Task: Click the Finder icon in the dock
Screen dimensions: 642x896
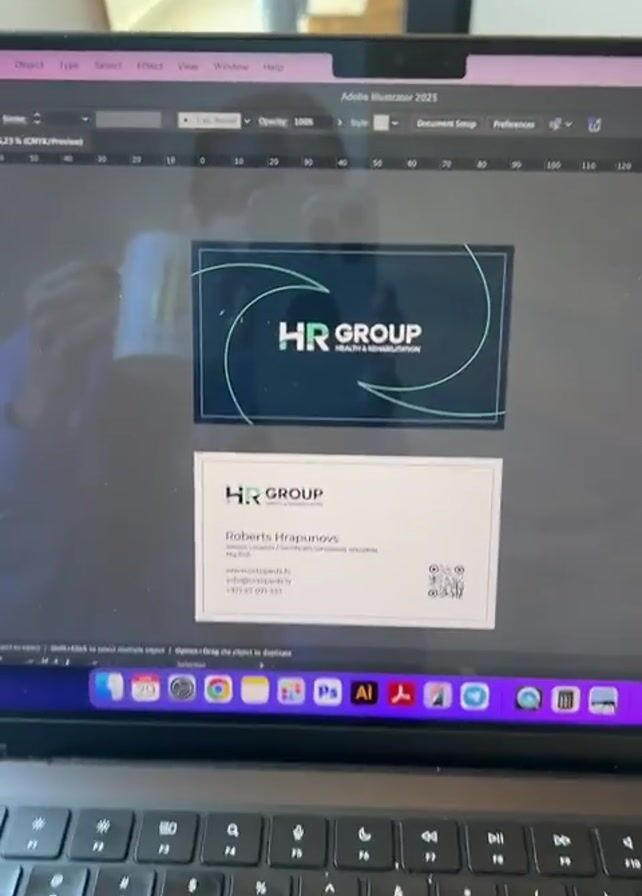Action: tap(110, 686)
